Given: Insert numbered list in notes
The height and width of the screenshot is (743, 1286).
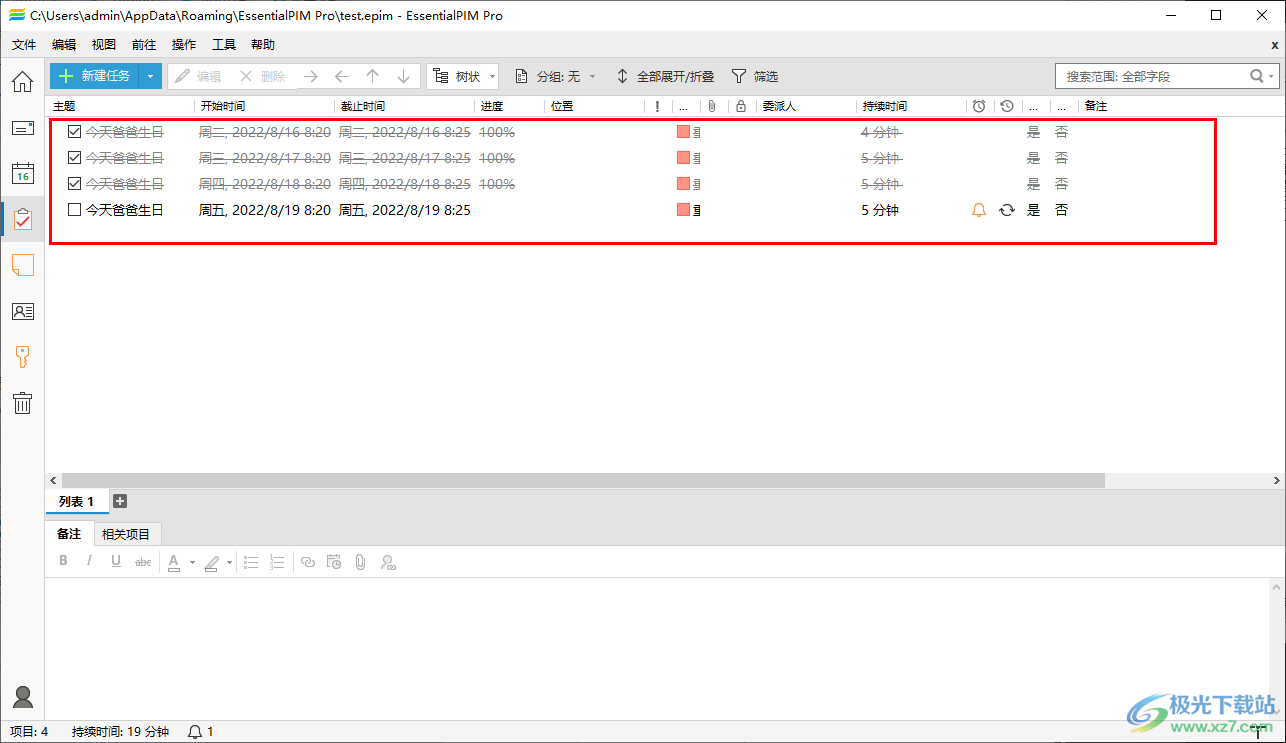Looking at the screenshot, I should tap(278, 562).
